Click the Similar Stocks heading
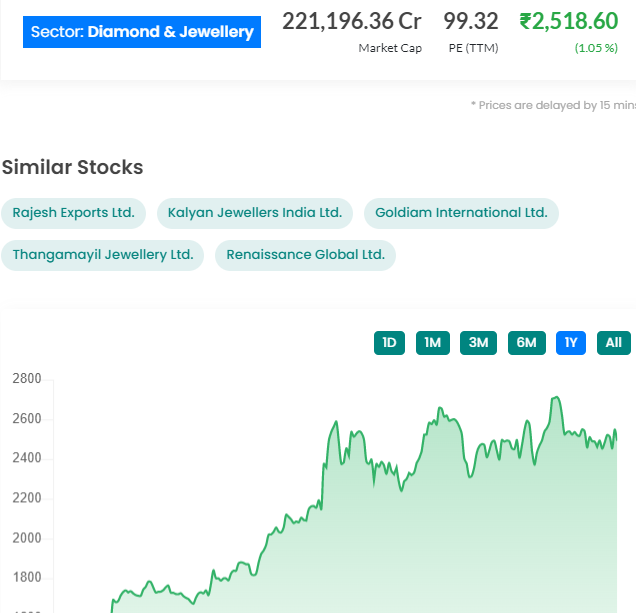The height and width of the screenshot is (613, 636). (73, 167)
